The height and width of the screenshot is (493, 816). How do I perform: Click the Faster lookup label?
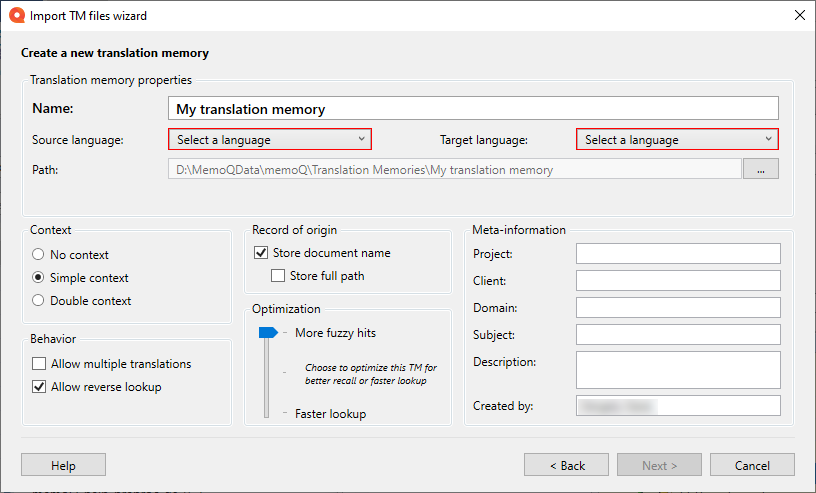coord(330,414)
